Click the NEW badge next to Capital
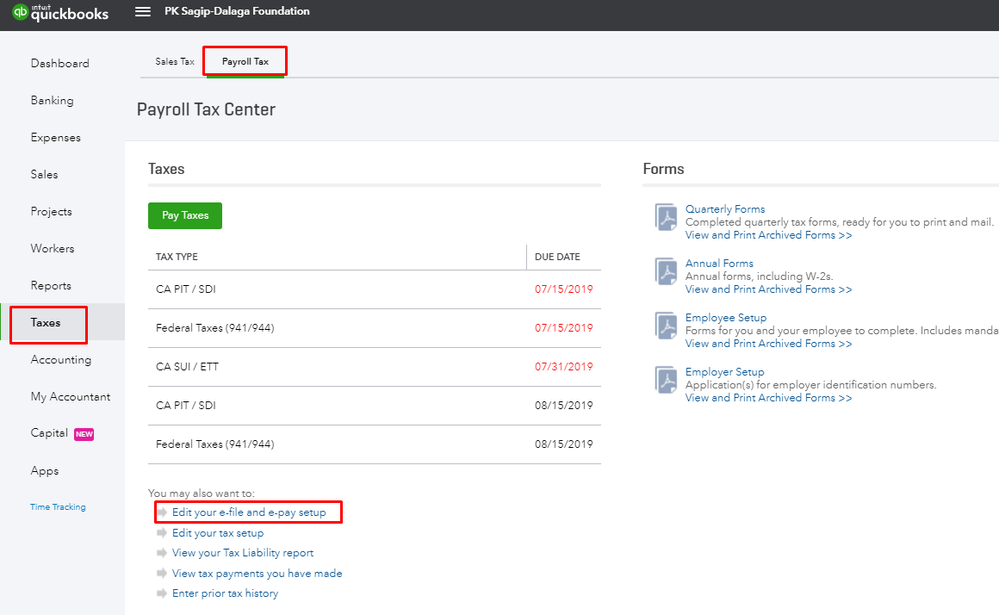Viewport: 999px width, 615px height. tap(84, 434)
